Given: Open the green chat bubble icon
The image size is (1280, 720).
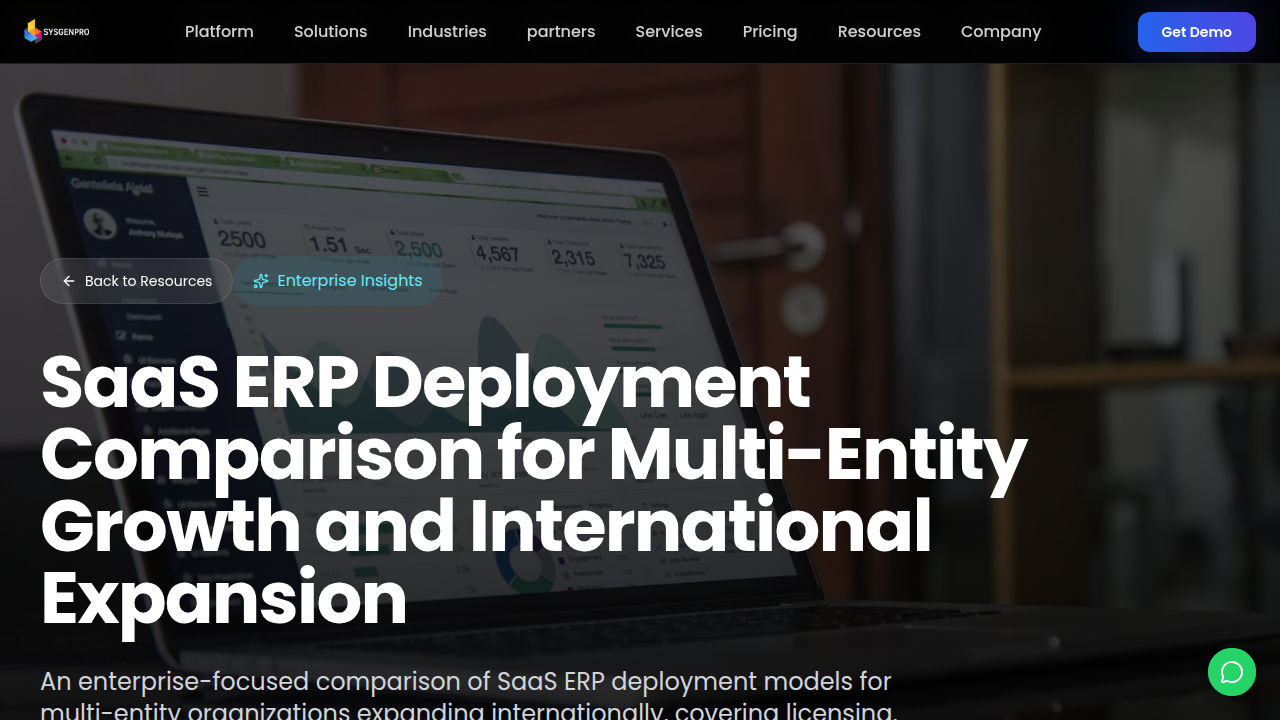Looking at the screenshot, I should coord(1232,672).
